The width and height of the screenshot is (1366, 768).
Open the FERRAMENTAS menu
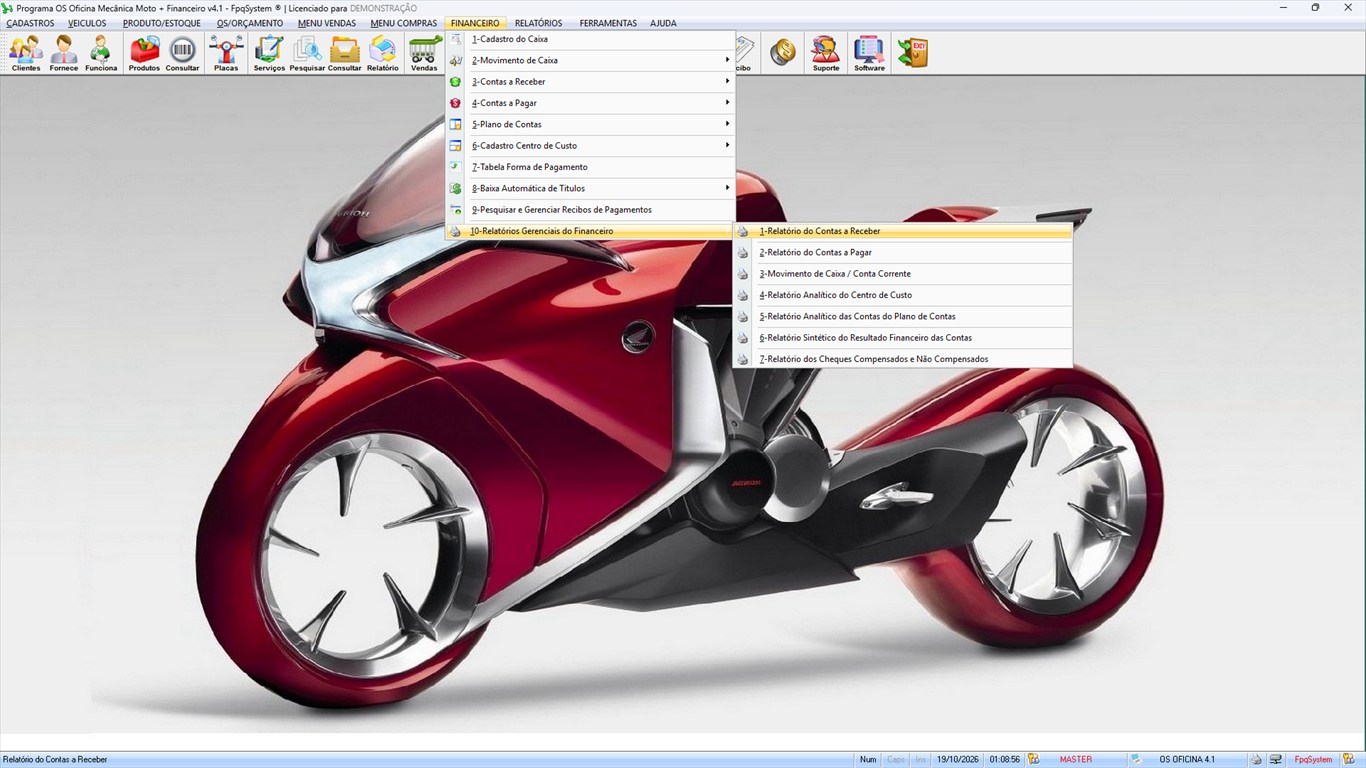[608, 23]
